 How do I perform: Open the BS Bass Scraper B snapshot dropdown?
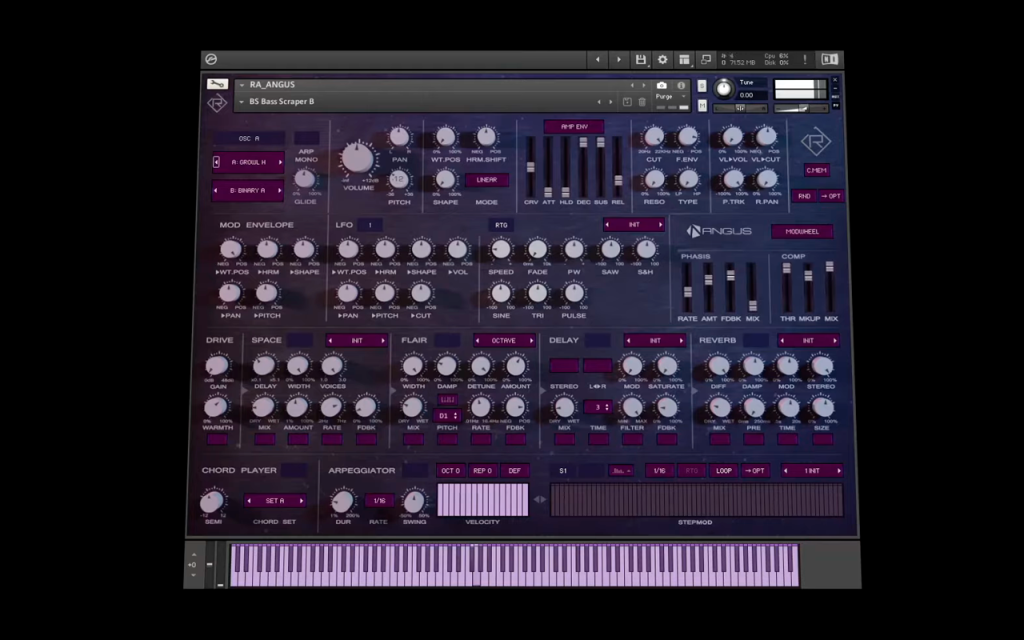coord(242,102)
